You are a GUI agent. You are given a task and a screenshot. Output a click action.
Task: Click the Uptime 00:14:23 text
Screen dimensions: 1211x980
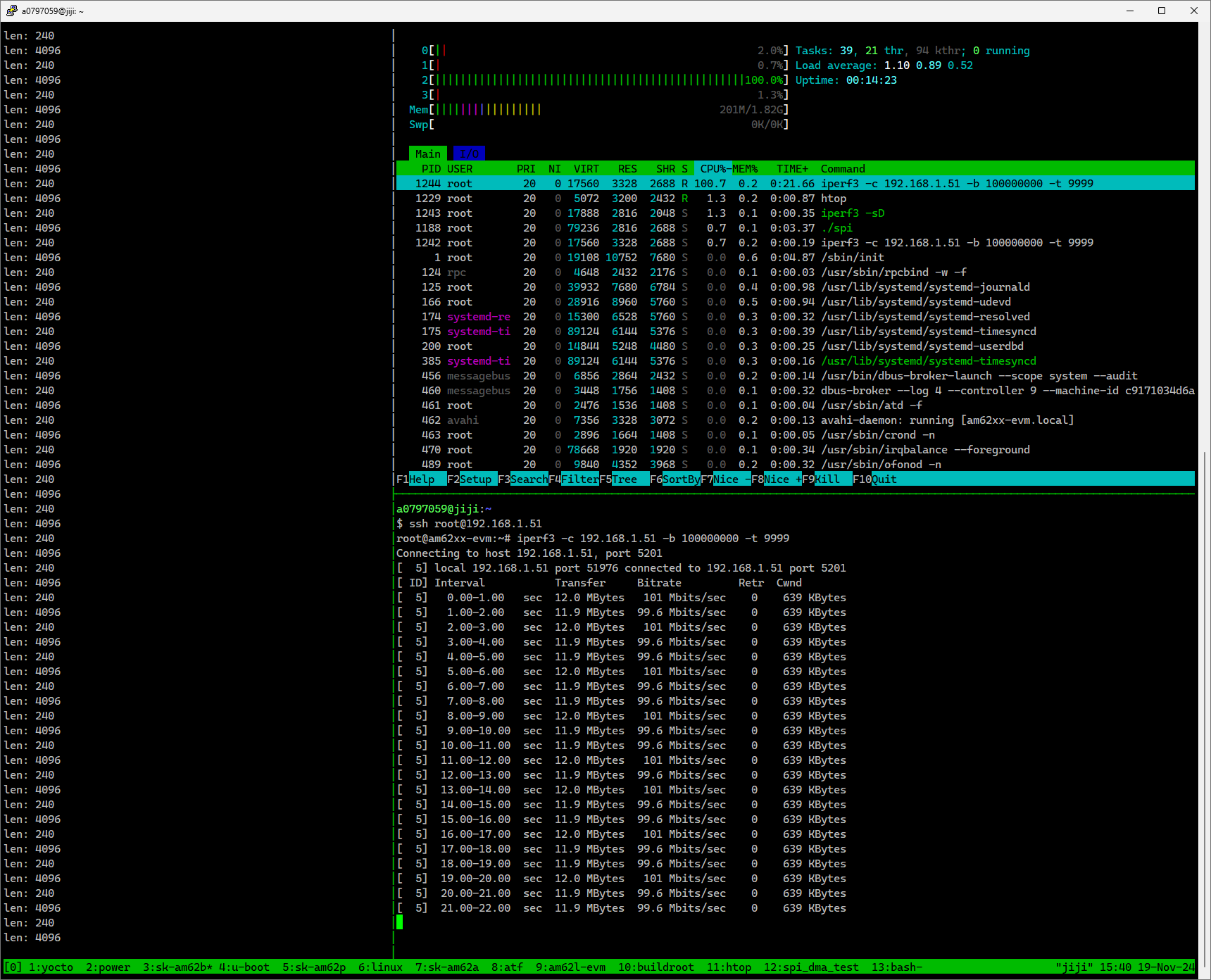coord(846,80)
